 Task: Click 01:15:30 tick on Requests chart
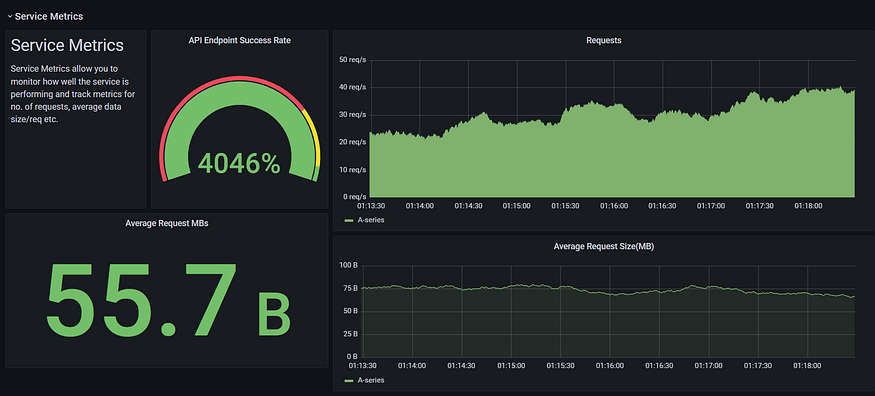[x=565, y=206]
